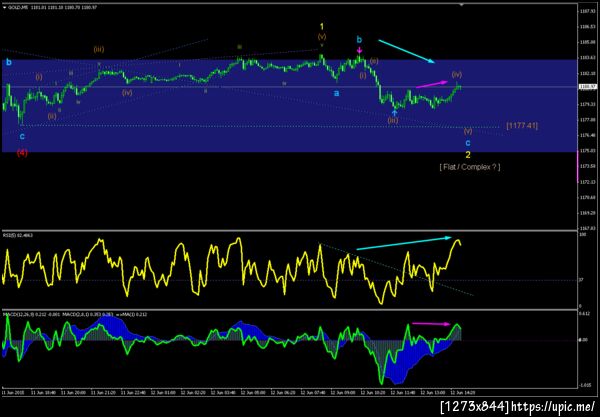Click the blue wave a label
The width and height of the screenshot is (600, 417).
coord(336,93)
